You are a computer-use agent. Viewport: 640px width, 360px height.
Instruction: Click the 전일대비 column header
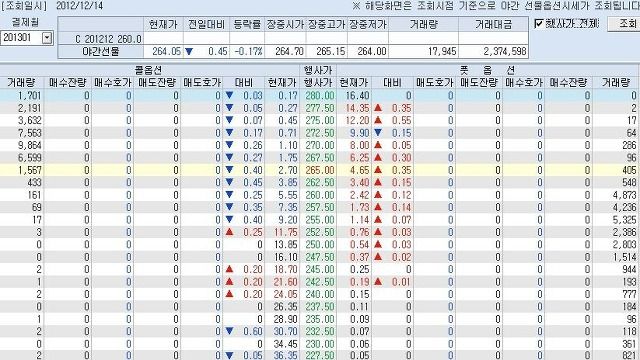point(206,24)
